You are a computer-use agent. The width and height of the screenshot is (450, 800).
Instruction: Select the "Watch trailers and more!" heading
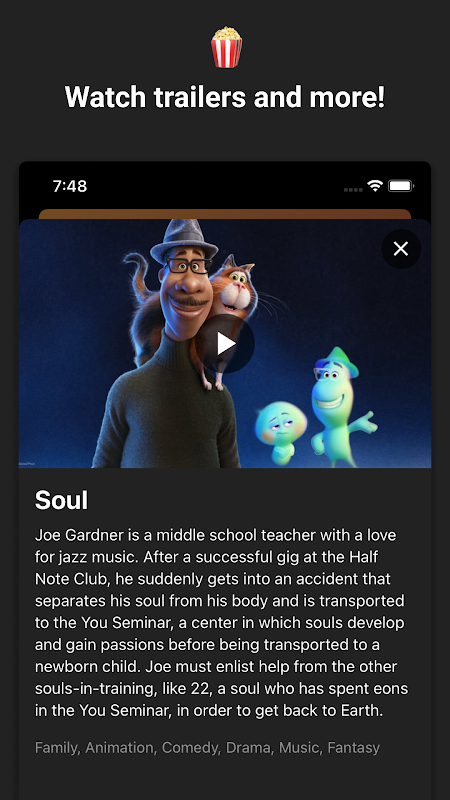tap(225, 96)
